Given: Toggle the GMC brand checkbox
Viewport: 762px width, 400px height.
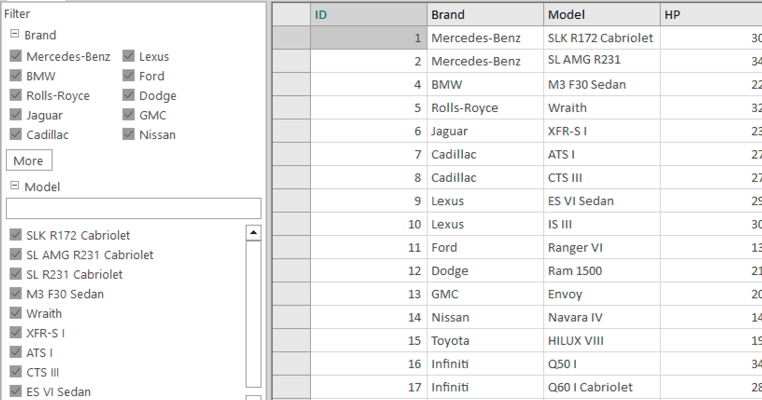Looking at the screenshot, I should click(129, 115).
